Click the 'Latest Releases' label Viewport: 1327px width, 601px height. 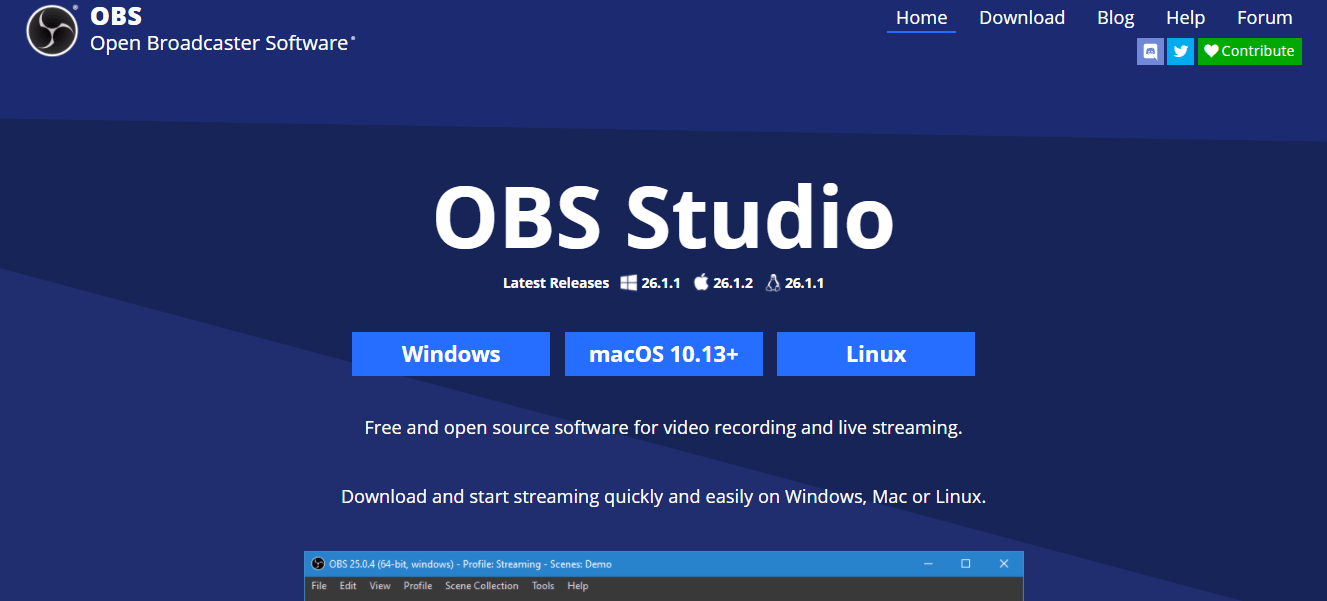pyautogui.click(x=556, y=283)
